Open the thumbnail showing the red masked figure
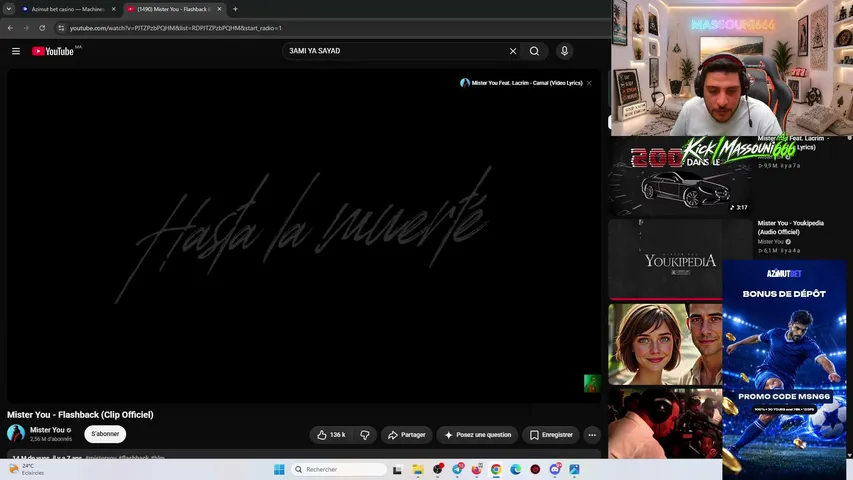 click(665, 423)
